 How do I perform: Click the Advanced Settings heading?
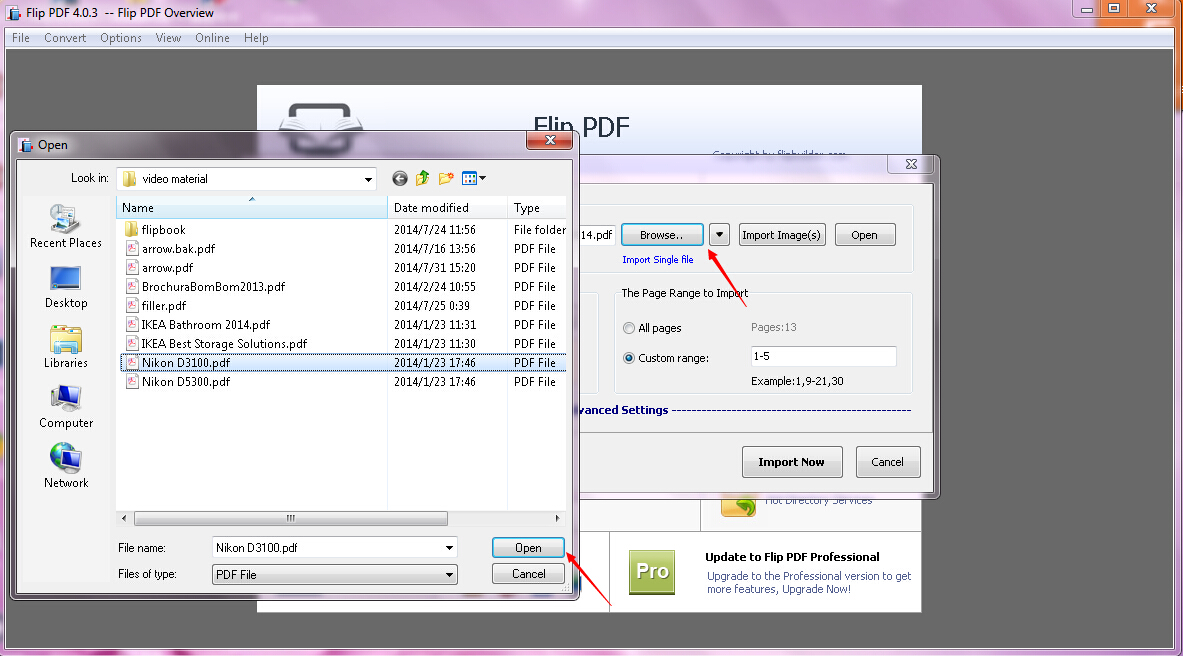[x=624, y=410]
